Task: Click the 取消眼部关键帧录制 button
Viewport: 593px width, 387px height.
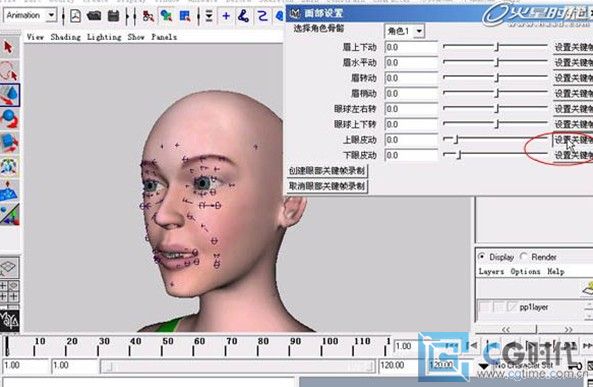Action: pyautogui.click(x=327, y=186)
